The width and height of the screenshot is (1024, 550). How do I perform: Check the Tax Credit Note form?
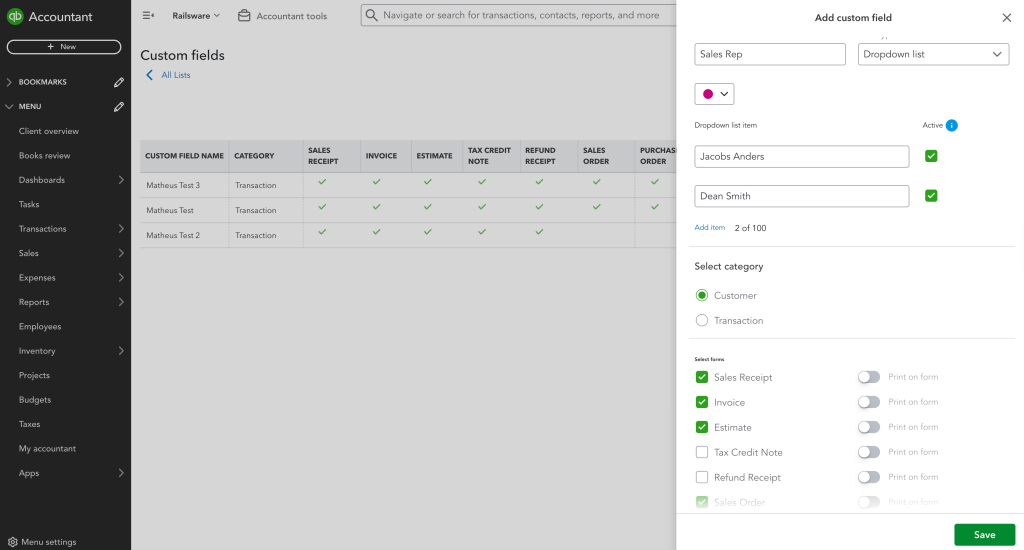[702, 452]
